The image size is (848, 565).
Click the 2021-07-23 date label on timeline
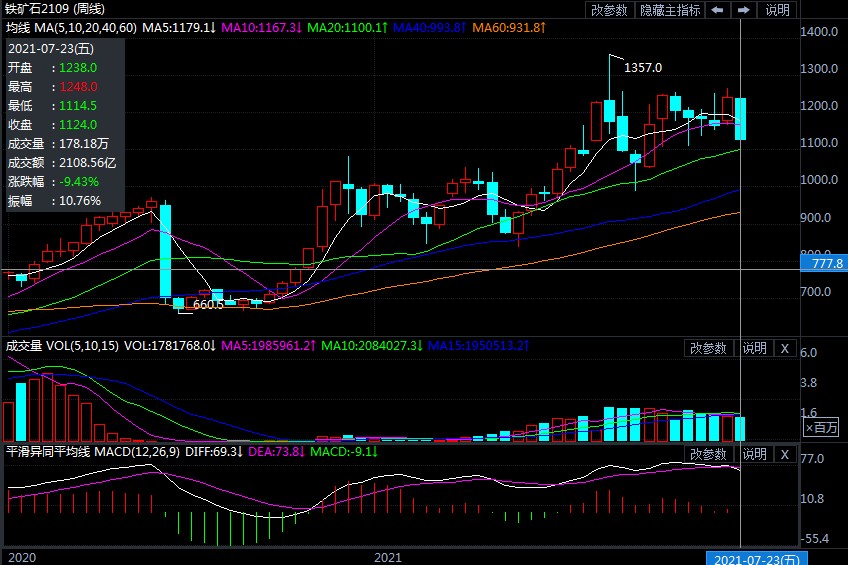point(754,557)
